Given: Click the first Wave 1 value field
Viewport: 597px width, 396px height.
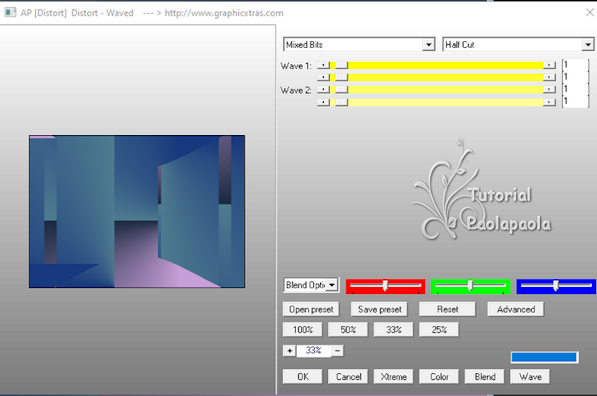Looking at the screenshot, I should pos(575,65).
